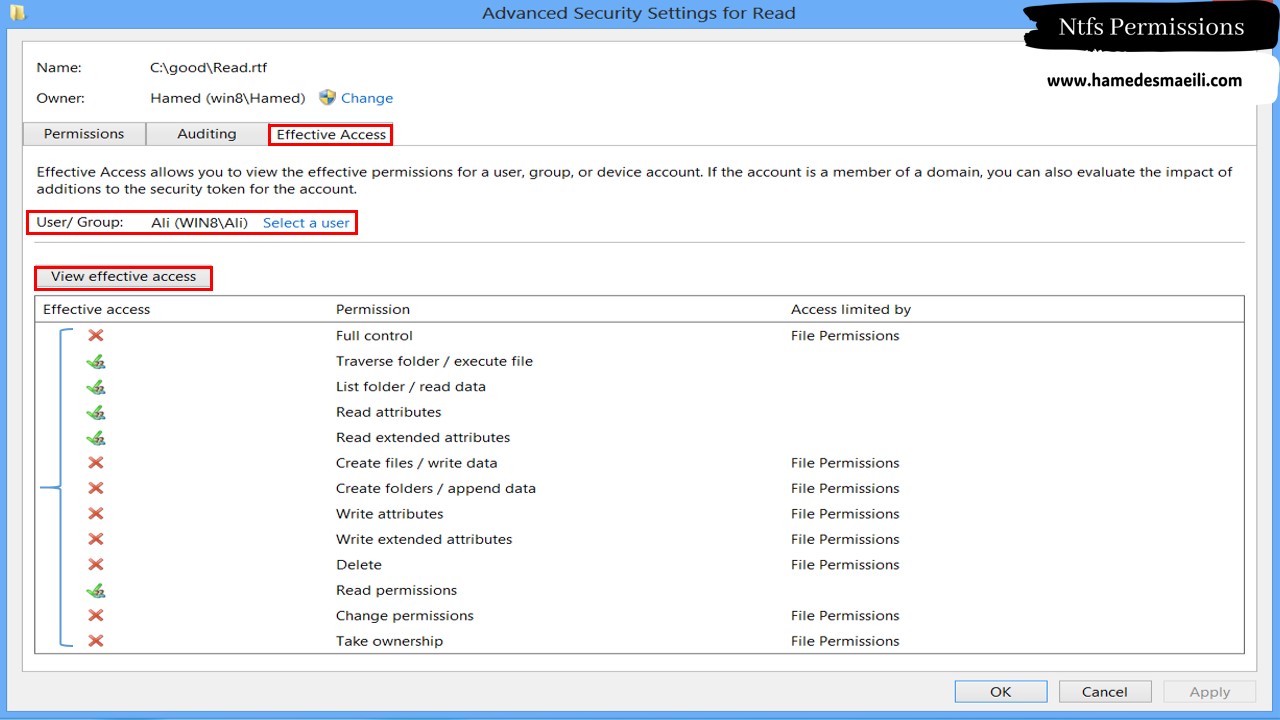Viewport: 1280px width, 720px height.
Task: Click the red X beside Delete permission
Action: pos(96,565)
